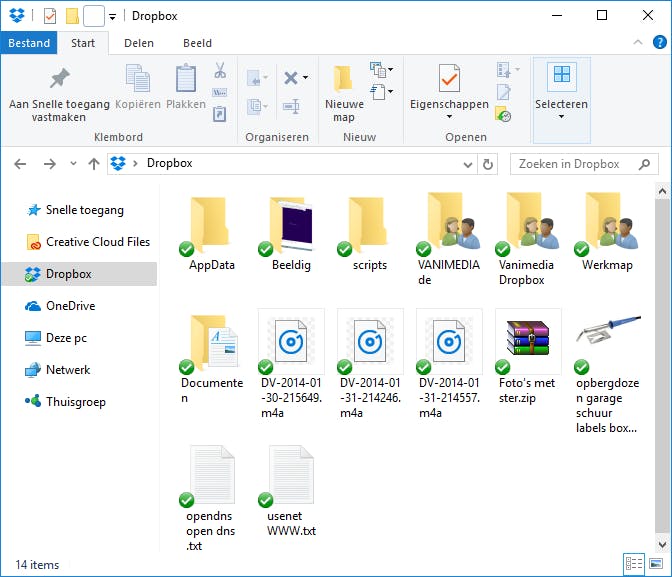Click the Nieuwe map folder icon
This screenshot has height=577, width=672.
343,78
